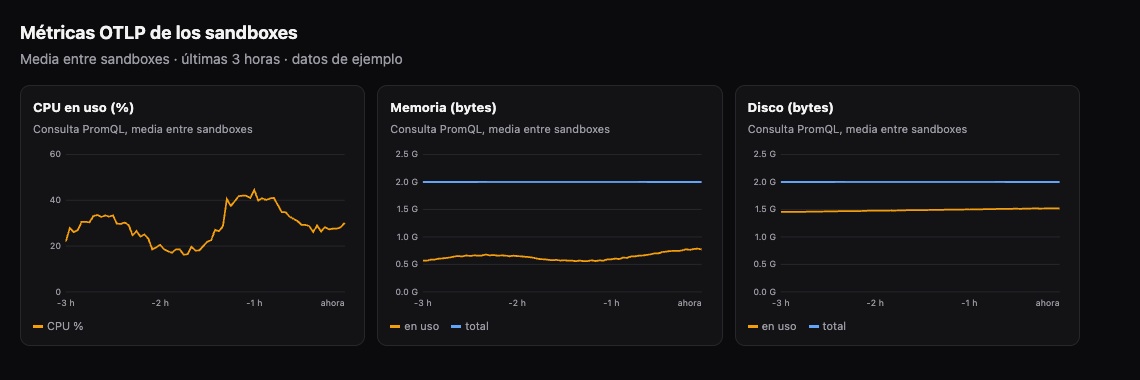The image size is (1140, 380).
Task: Click the '60' y-axis label in CPU chart
Action: [x=55, y=154]
